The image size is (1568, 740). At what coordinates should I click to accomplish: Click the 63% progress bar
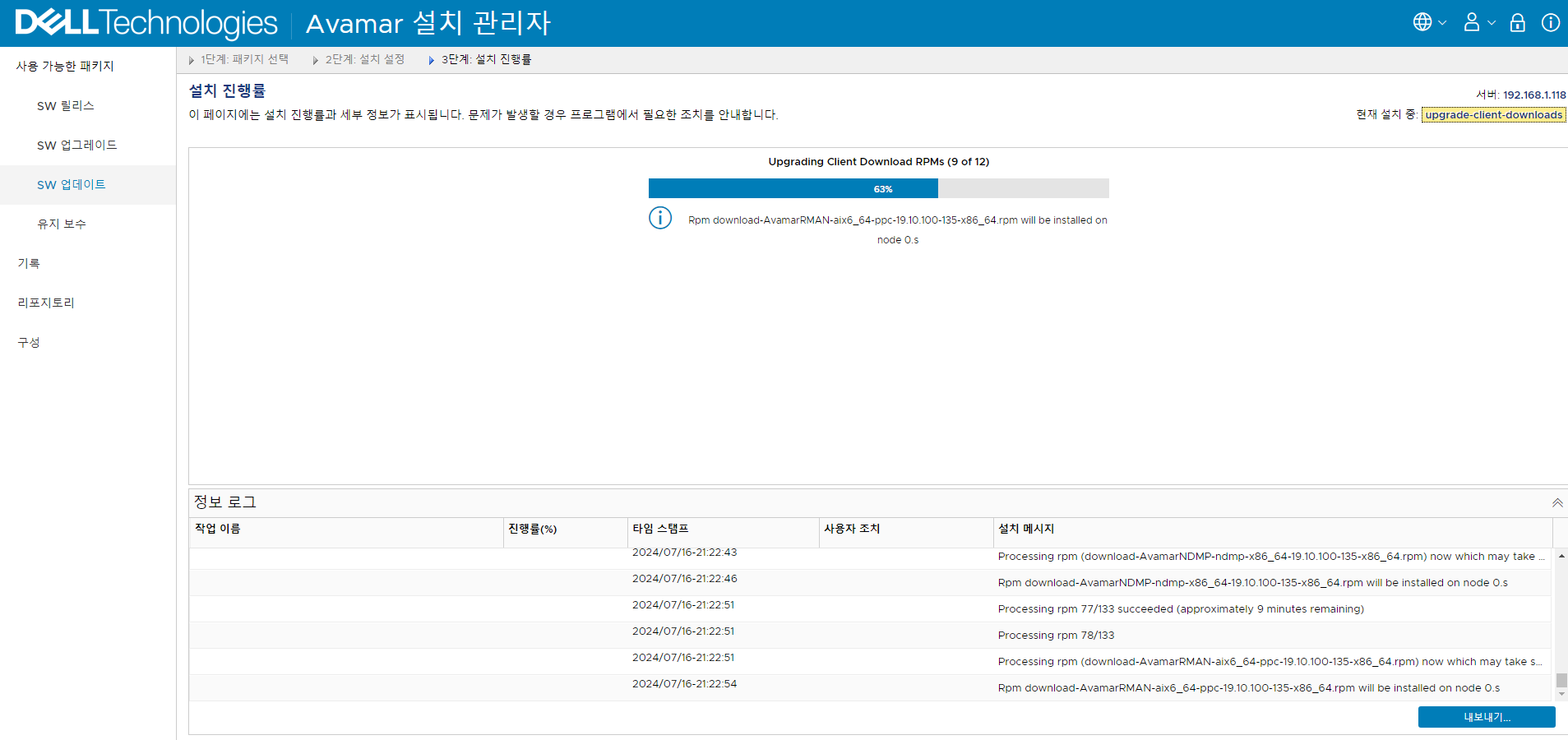(x=878, y=188)
